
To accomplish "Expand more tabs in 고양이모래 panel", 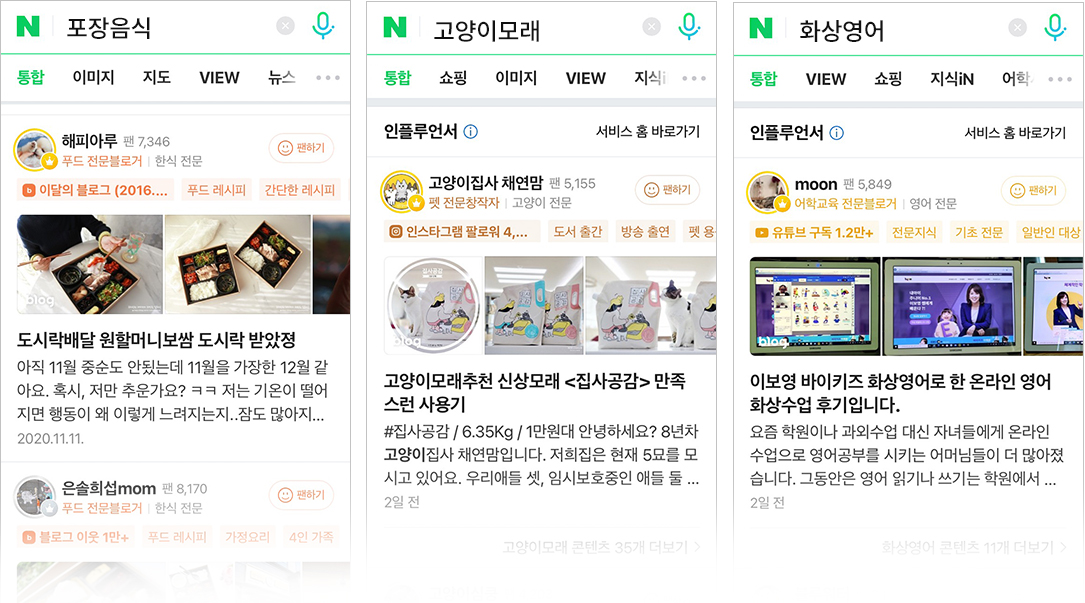I will (x=694, y=78).
